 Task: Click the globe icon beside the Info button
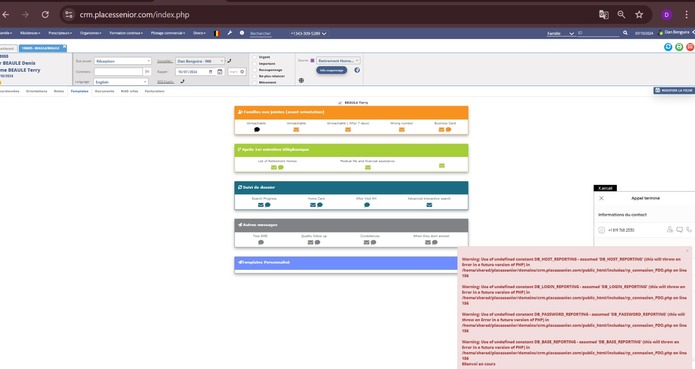(357, 70)
